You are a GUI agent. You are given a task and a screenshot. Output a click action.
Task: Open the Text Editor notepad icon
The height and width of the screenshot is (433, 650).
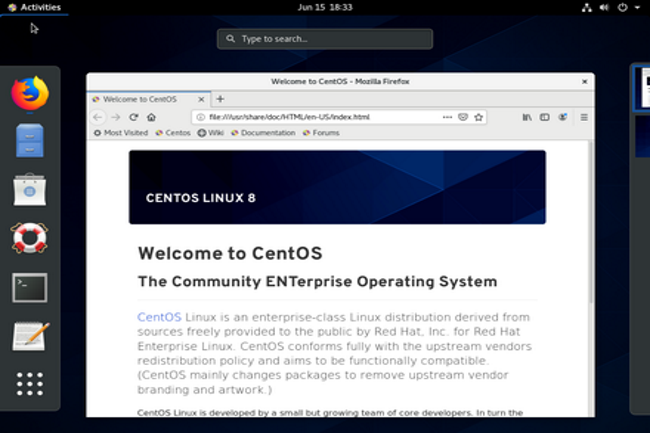[31, 336]
